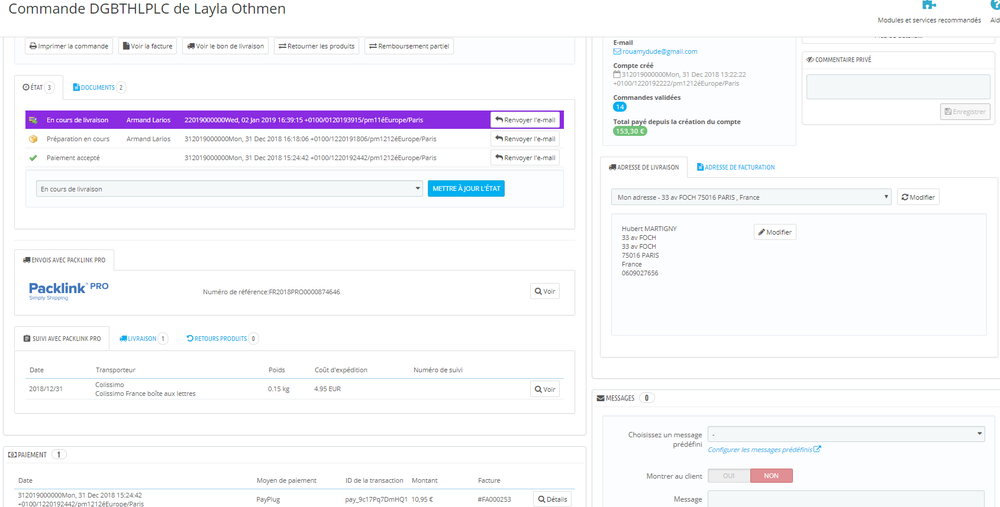1000x507 pixels.
Task: Click the phone number 0609027656
Action: [x=640, y=273]
